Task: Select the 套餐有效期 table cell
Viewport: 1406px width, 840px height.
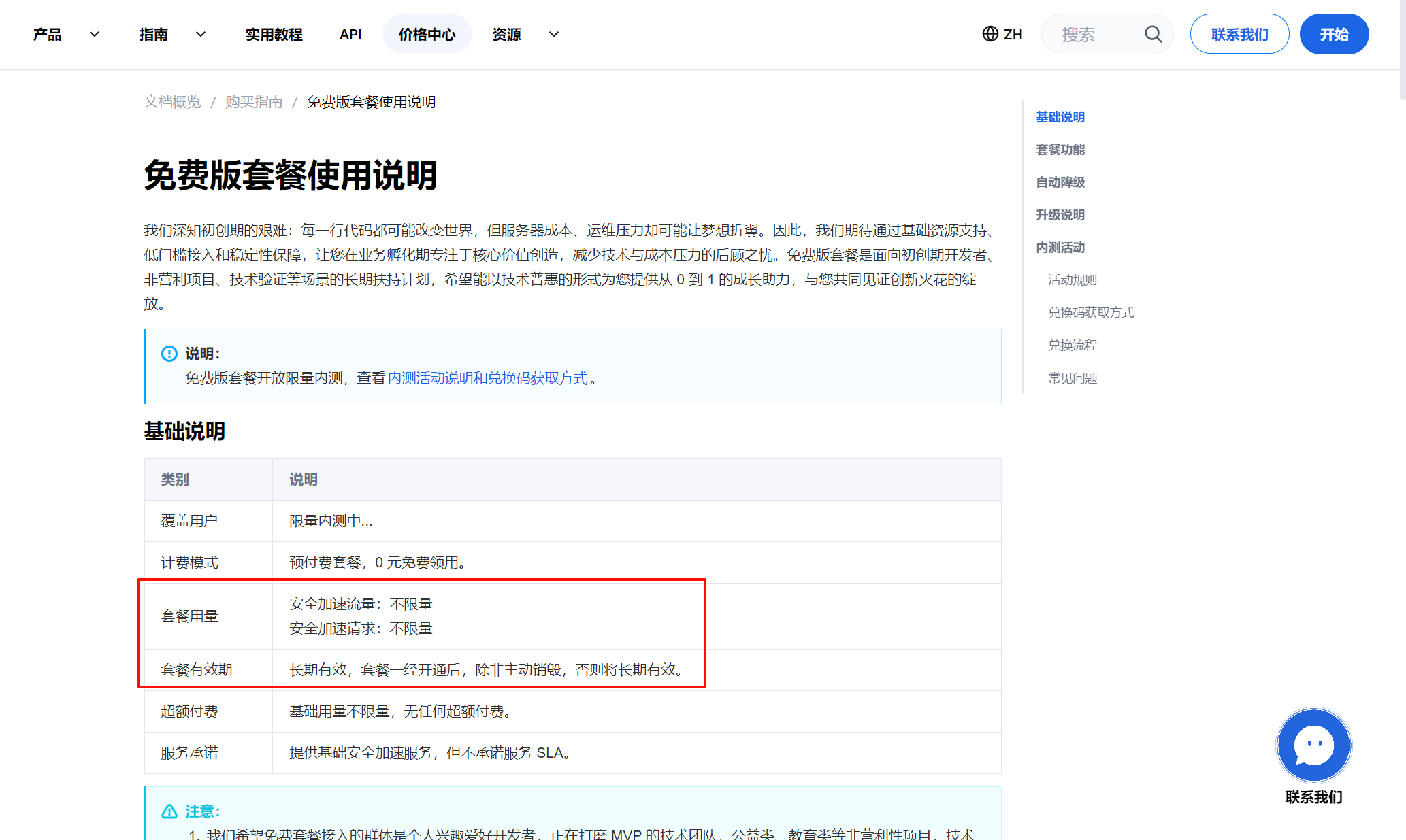Action: (208, 670)
